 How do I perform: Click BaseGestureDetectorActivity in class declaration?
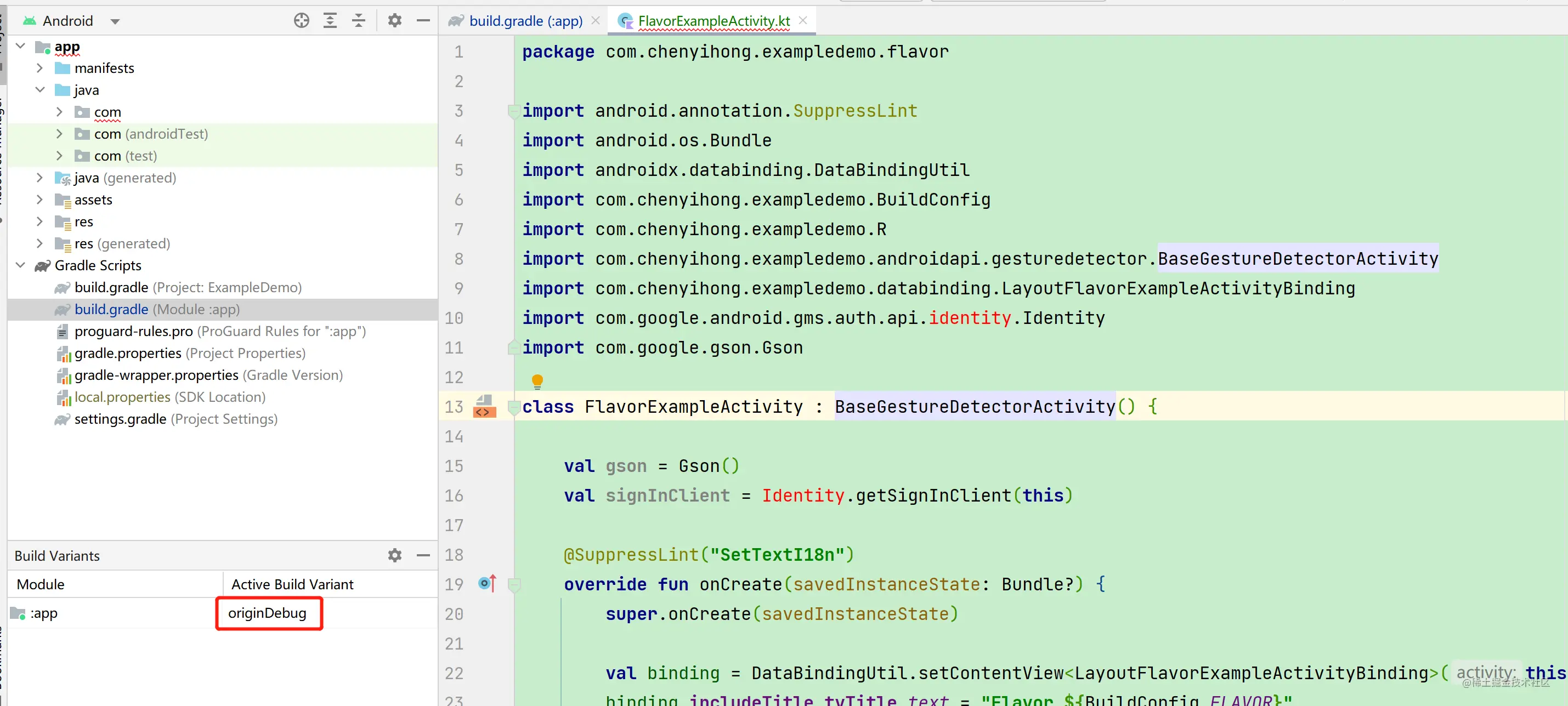(975, 407)
